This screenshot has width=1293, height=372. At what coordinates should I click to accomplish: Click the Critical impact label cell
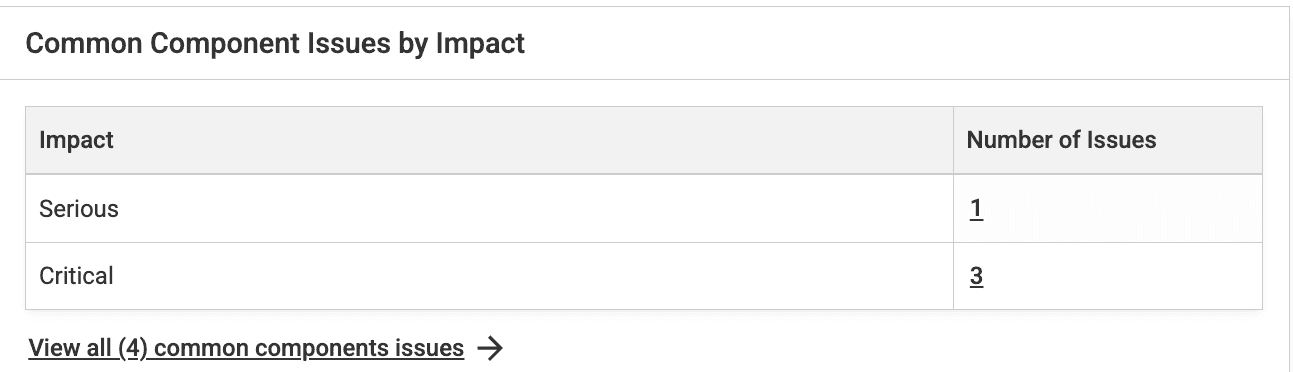click(x=489, y=276)
